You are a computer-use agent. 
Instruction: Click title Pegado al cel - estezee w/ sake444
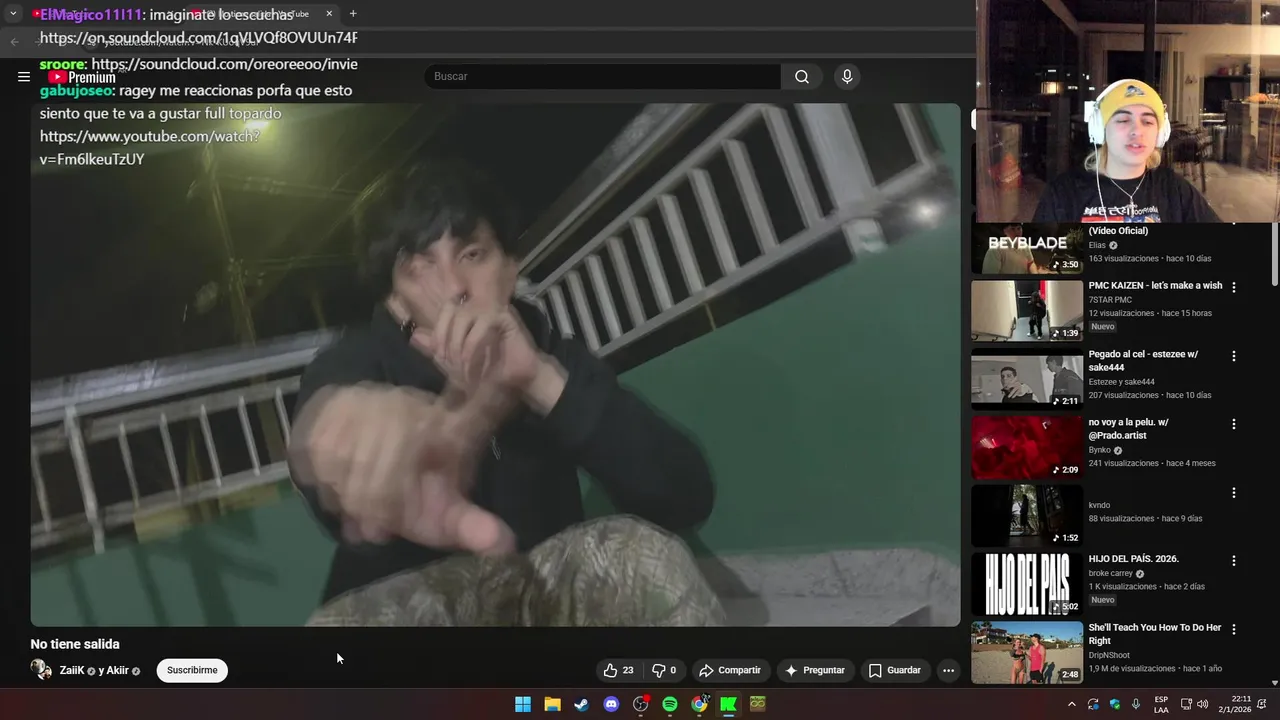pos(1143,361)
